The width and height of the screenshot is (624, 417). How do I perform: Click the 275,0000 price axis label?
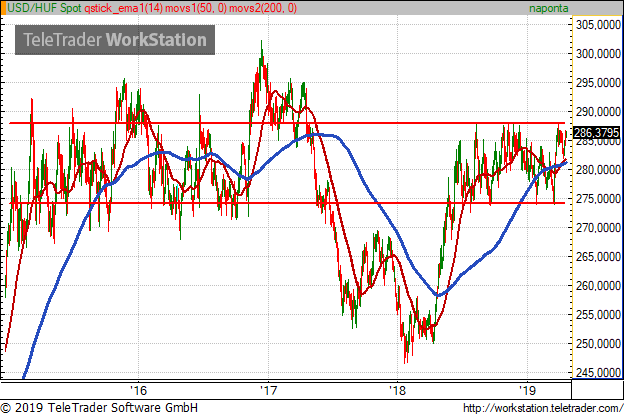pyautogui.click(x=598, y=199)
